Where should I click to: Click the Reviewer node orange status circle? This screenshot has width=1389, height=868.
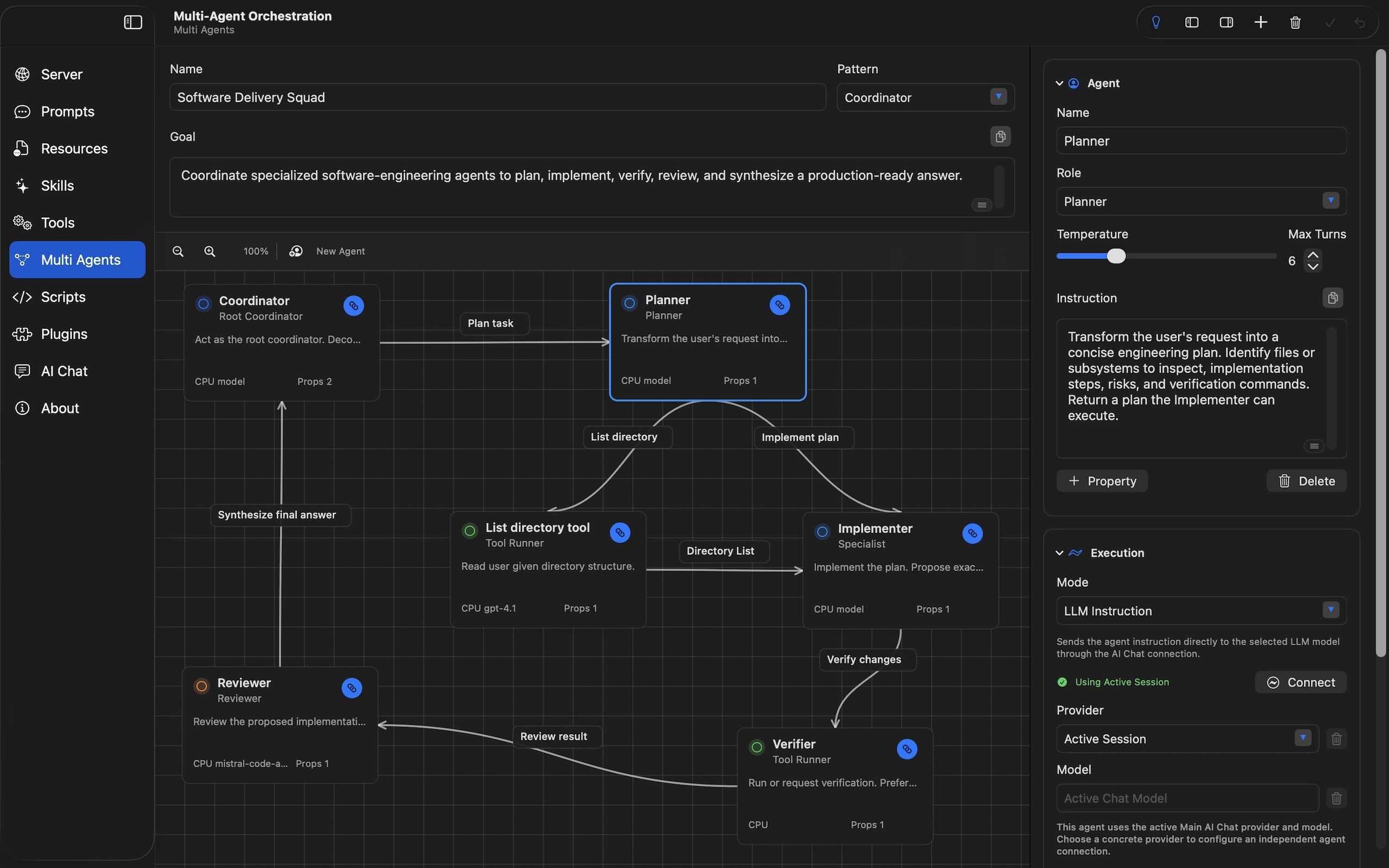(x=201, y=686)
